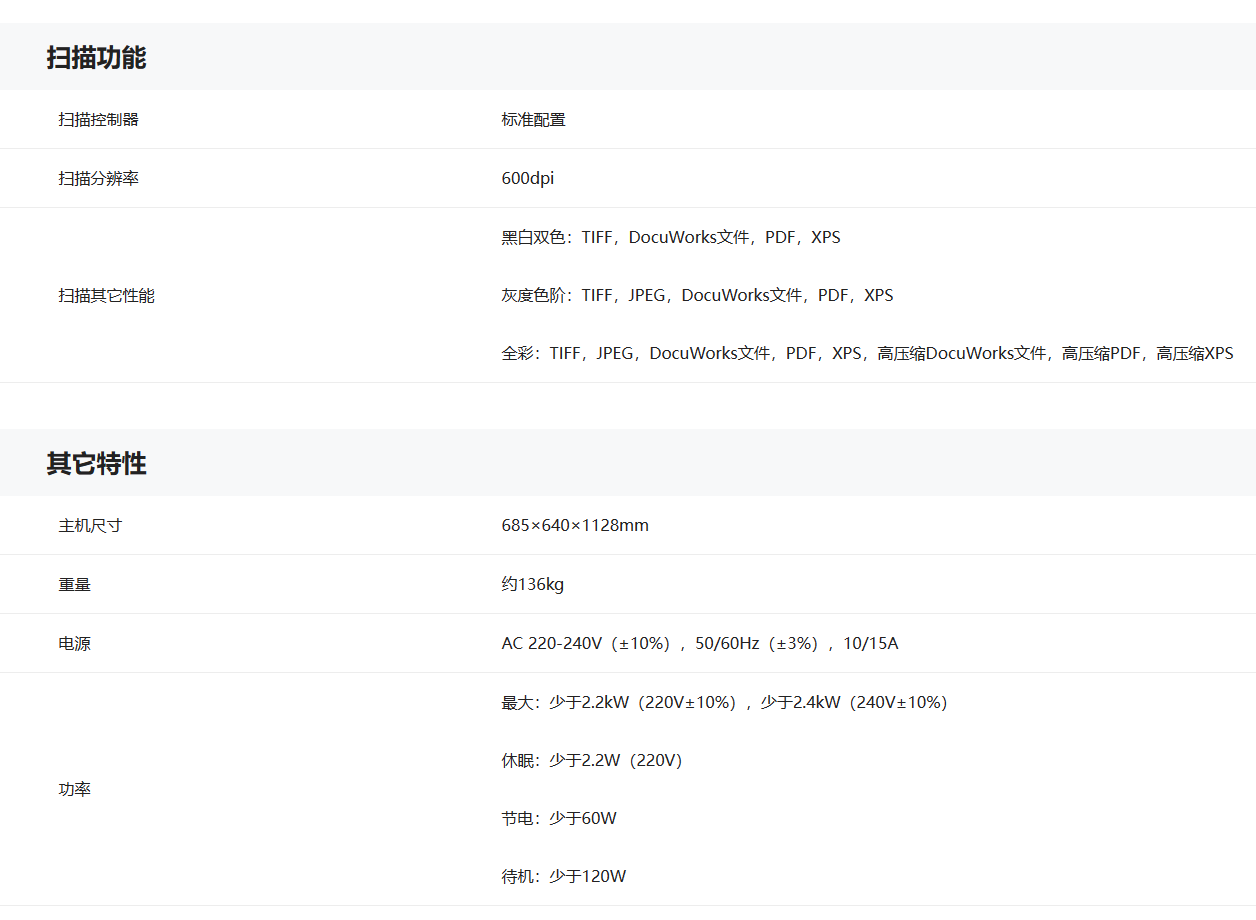
Task: Click the 灰度色阶 file formats line
Action: pyautogui.click(x=697, y=296)
